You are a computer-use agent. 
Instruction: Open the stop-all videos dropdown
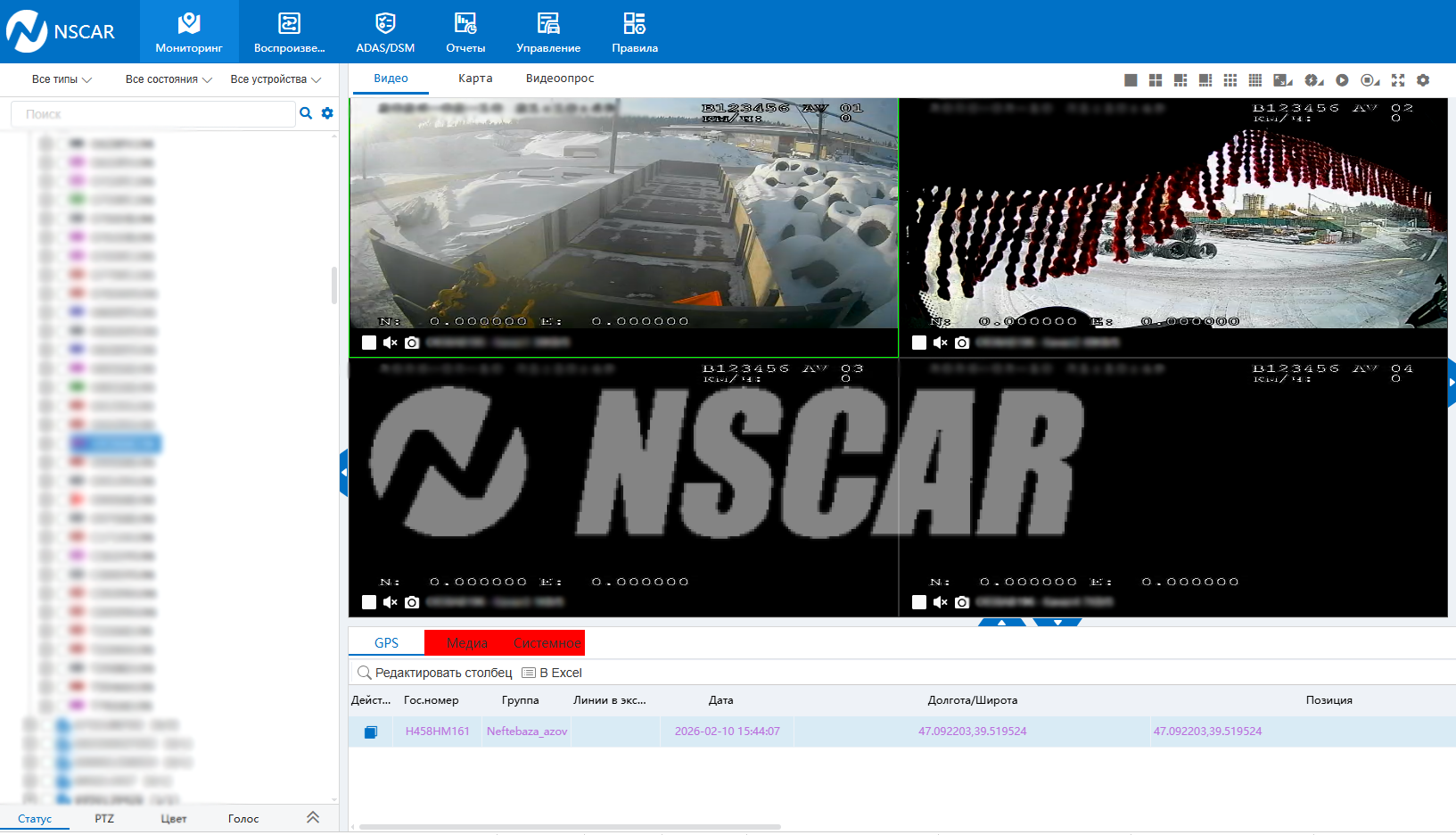pyautogui.click(x=1370, y=80)
